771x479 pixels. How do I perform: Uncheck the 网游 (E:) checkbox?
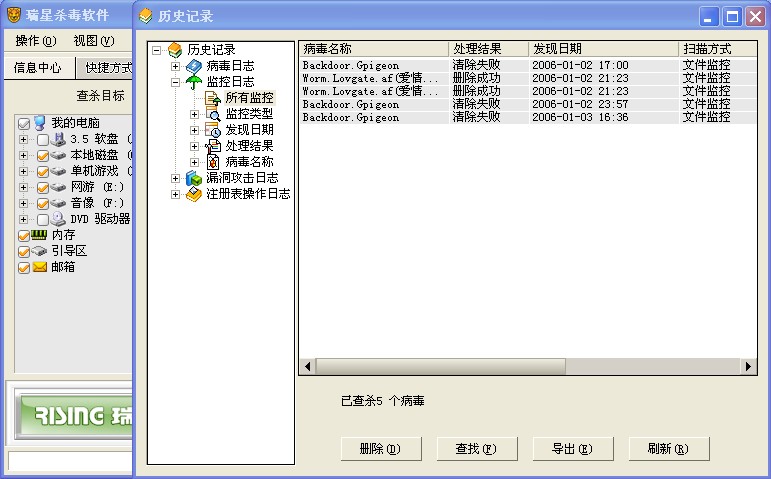[43, 188]
